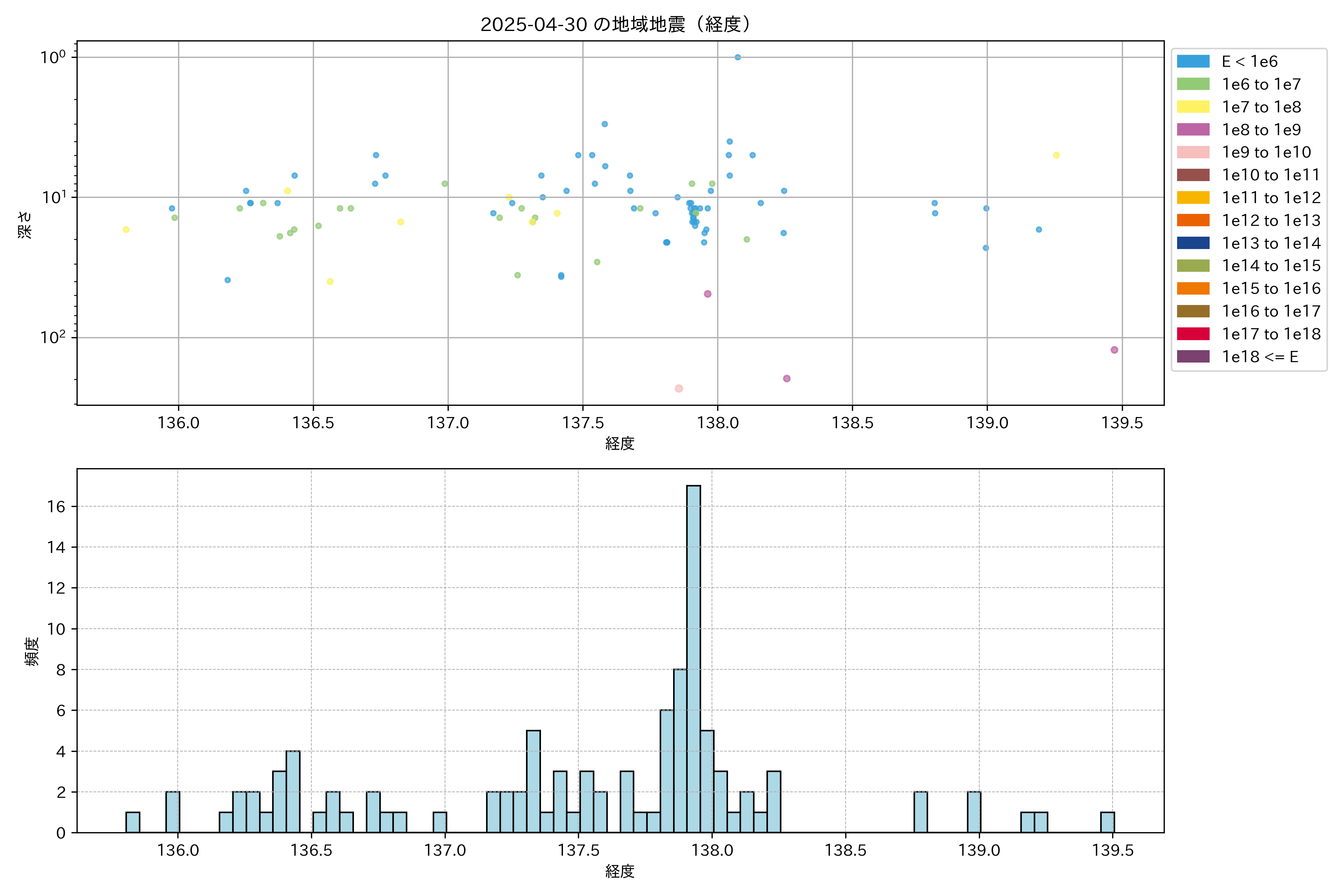
Task: Click the purple point near longitude 139.5
Action: (x=1114, y=350)
